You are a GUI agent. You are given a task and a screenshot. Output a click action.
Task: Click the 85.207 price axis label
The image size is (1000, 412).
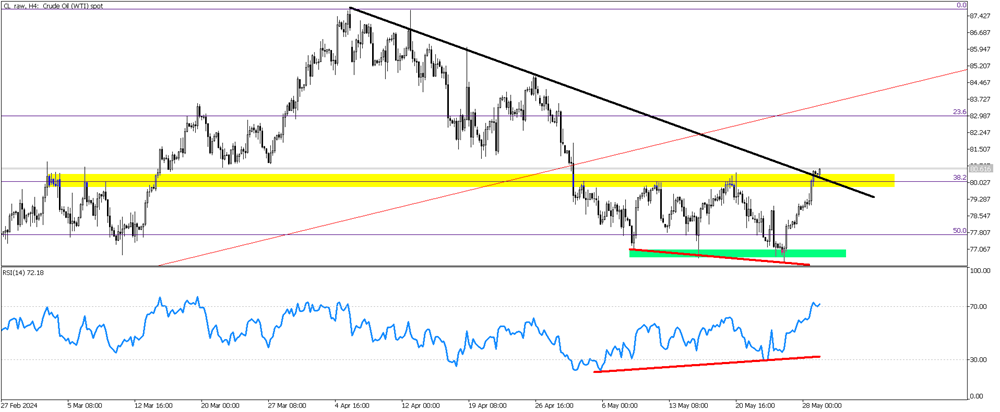tap(980, 66)
